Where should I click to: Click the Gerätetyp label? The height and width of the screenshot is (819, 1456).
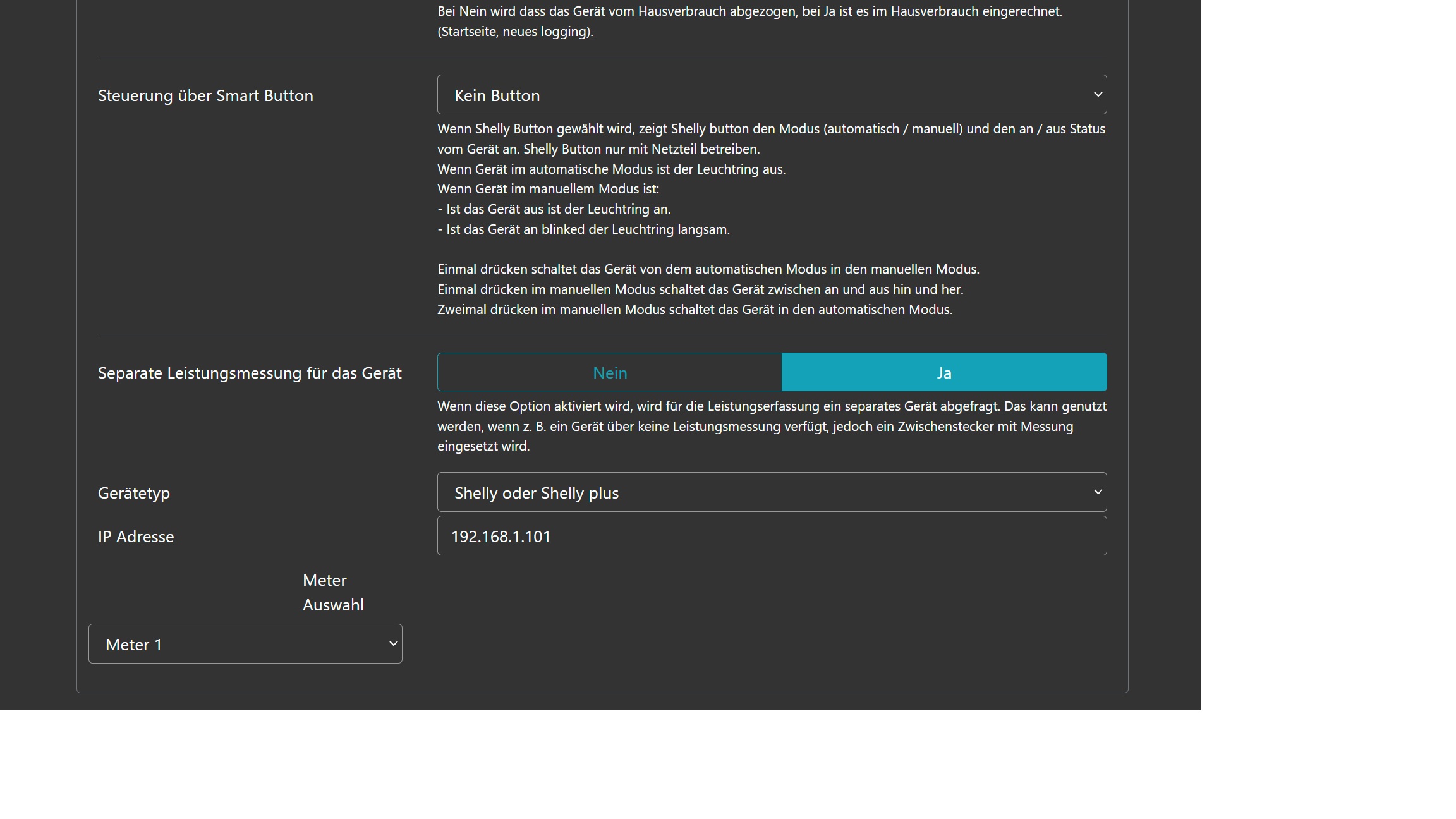pos(134,493)
